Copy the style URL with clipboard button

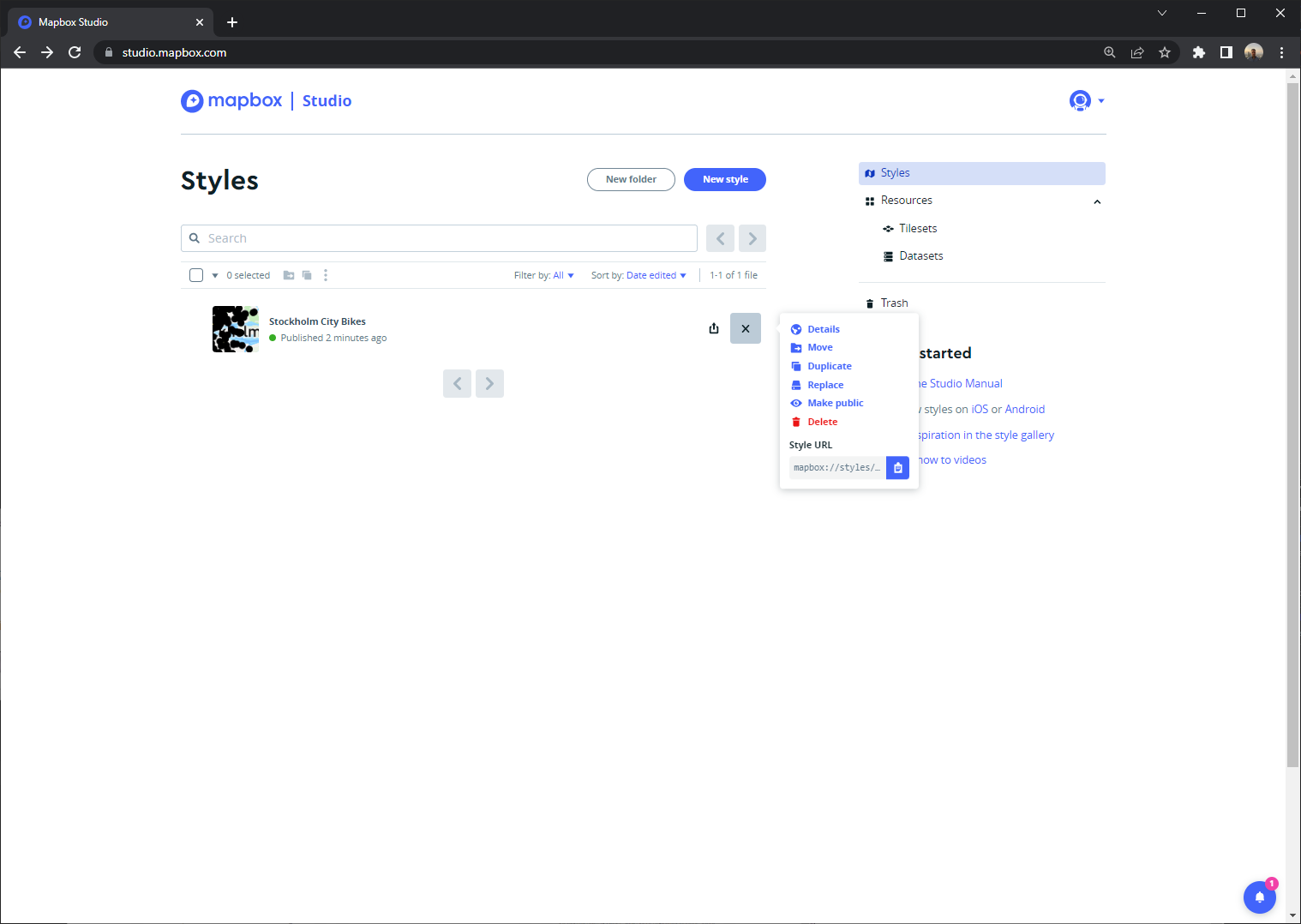tap(897, 468)
